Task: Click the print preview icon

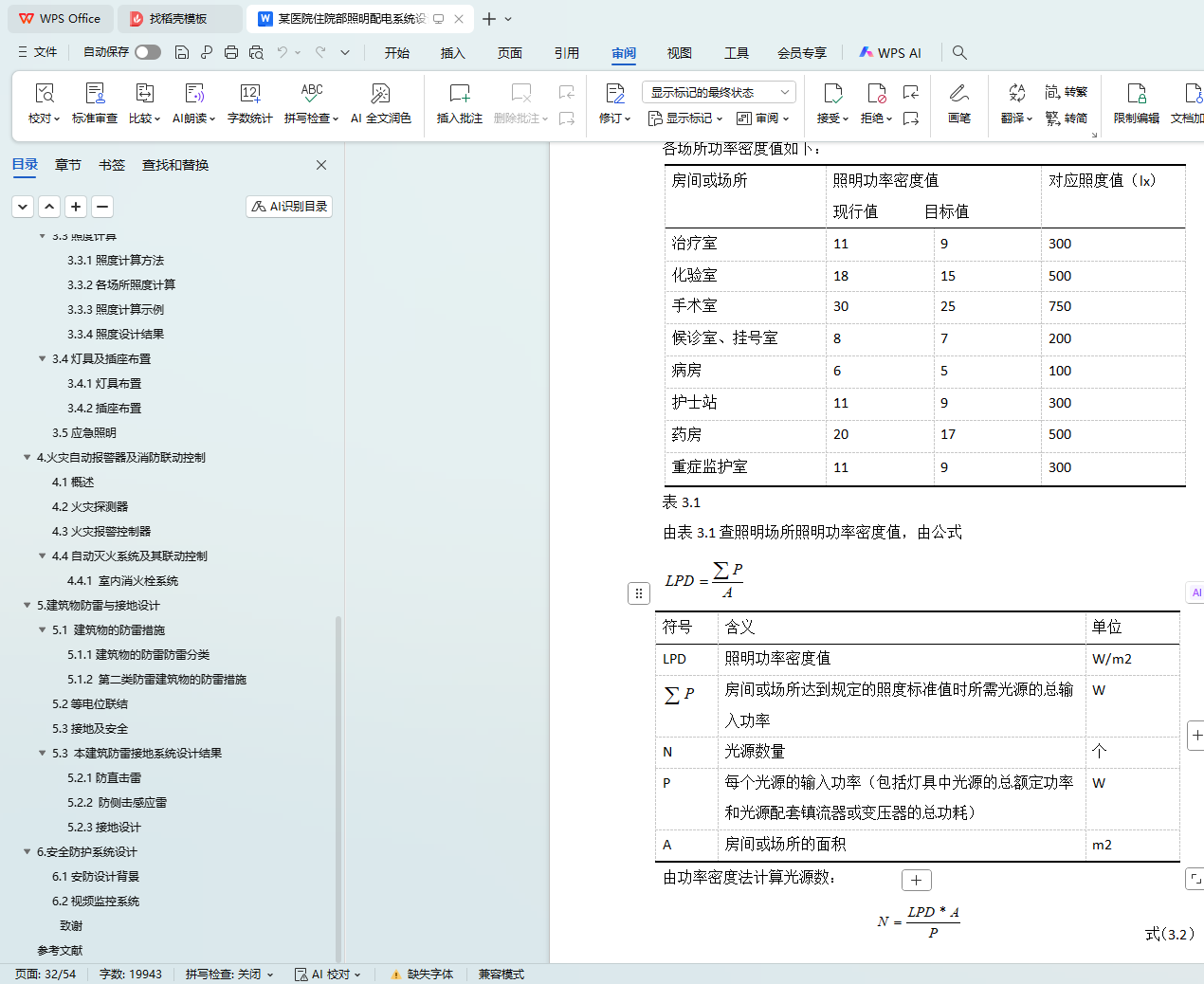Action: [256, 52]
